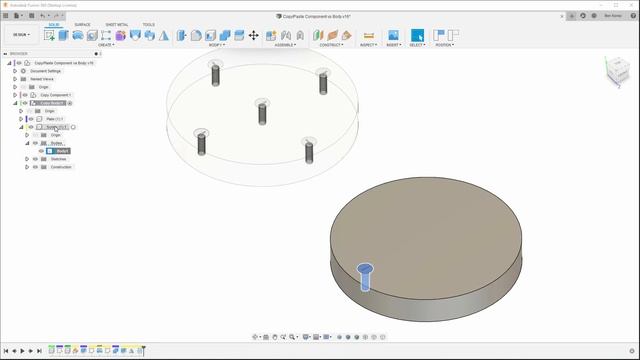Select the Fillet tool
The image size is (640, 360).
(196, 36)
